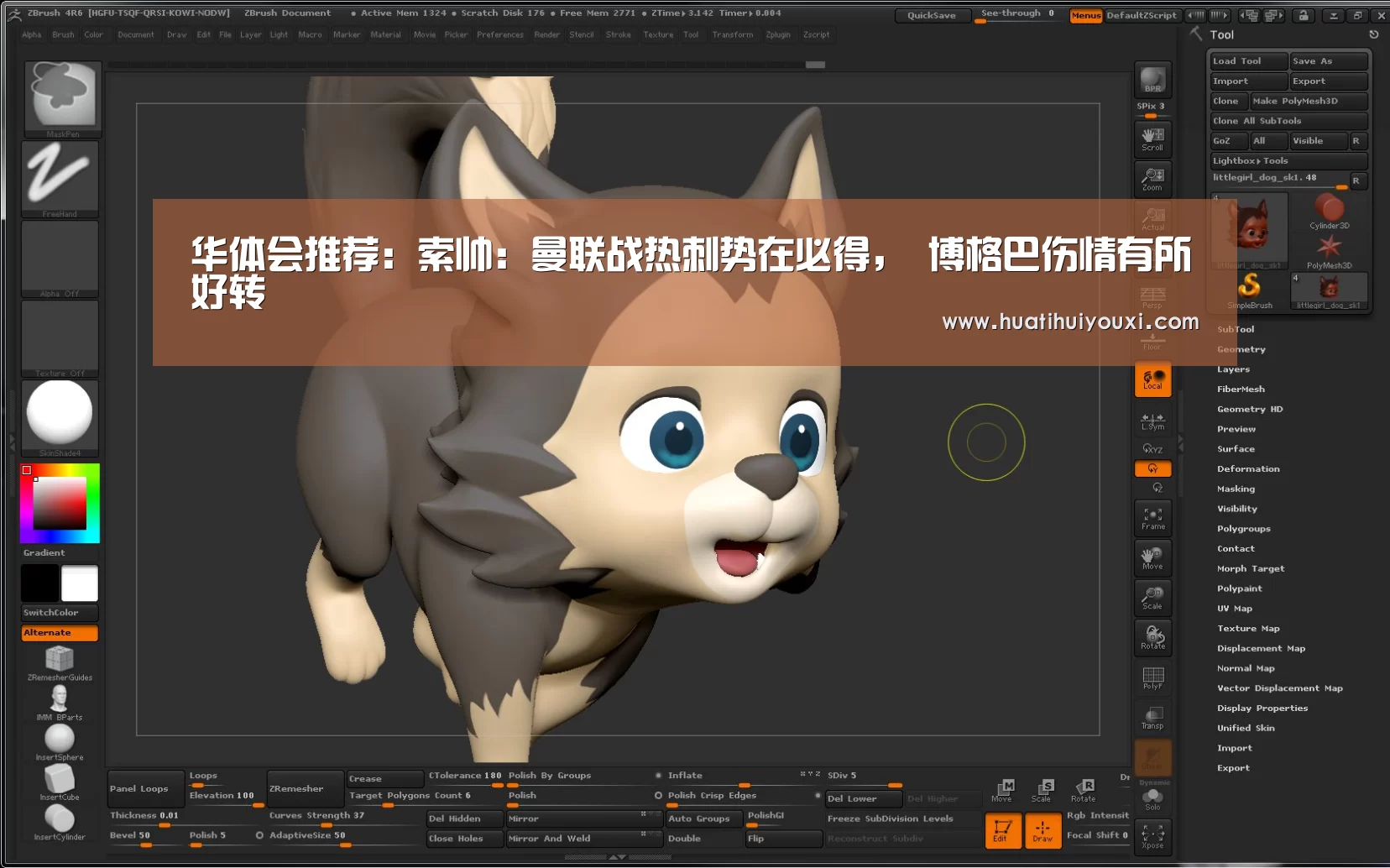Select the black secondary color swatch
1390x868 pixels.
click(x=39, y=583)
